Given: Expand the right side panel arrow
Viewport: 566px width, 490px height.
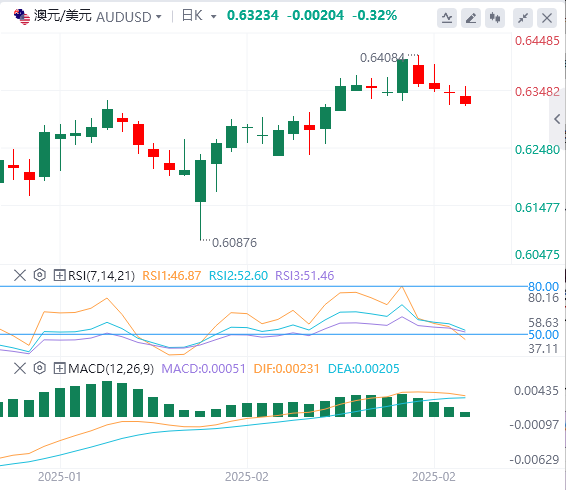Looking at the screenshot, I should [x=557, y=119].
